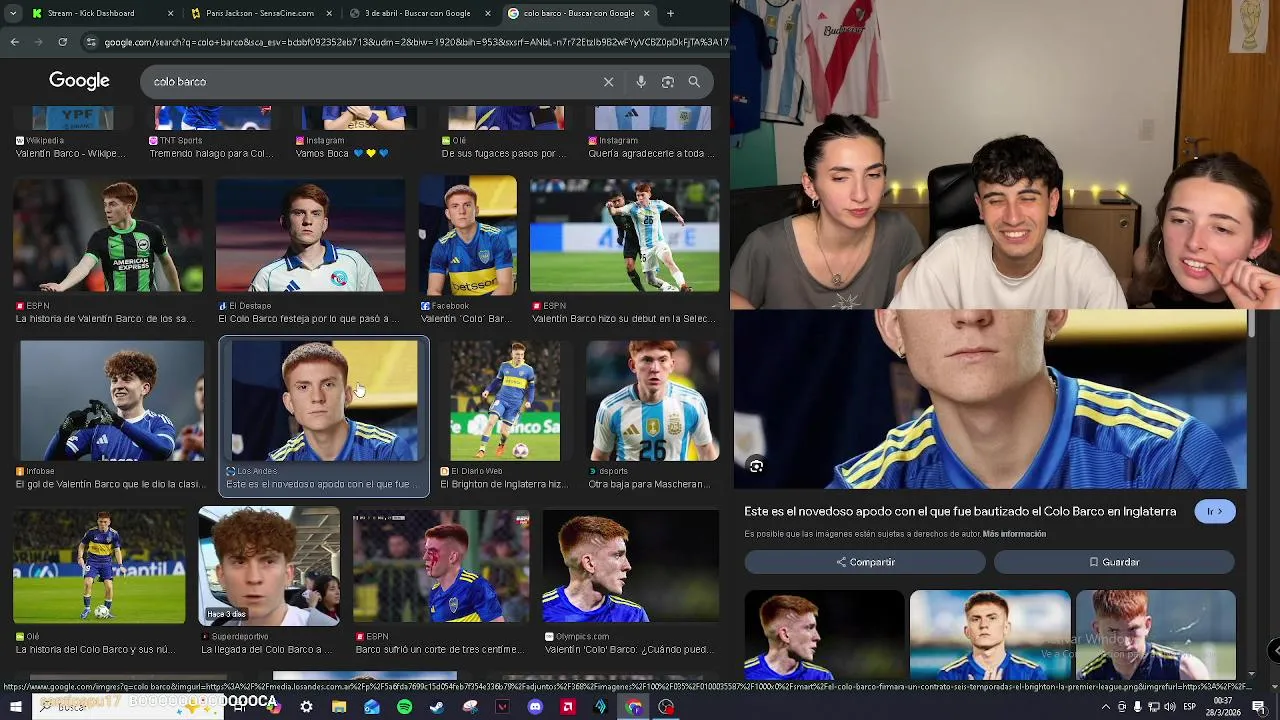The image size is (1280, 720).
Task: Switch to Chrome in the taskbar
Action: pos(634,707)
